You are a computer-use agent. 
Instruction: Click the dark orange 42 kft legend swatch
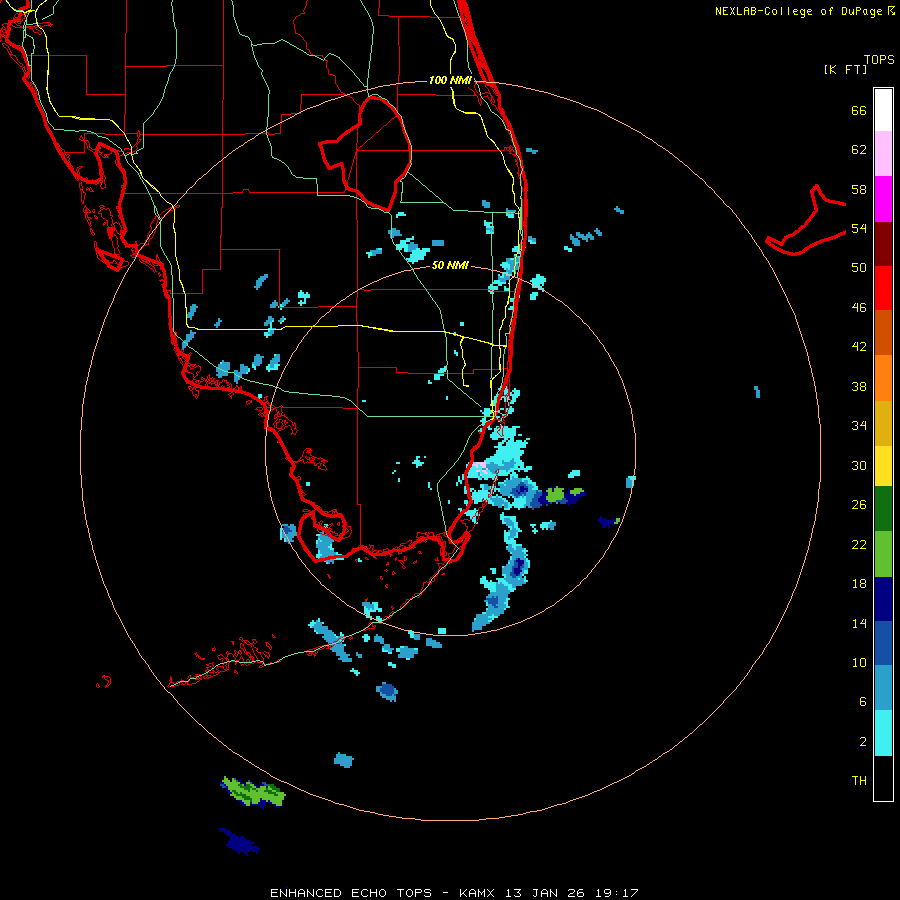[883, 332]
